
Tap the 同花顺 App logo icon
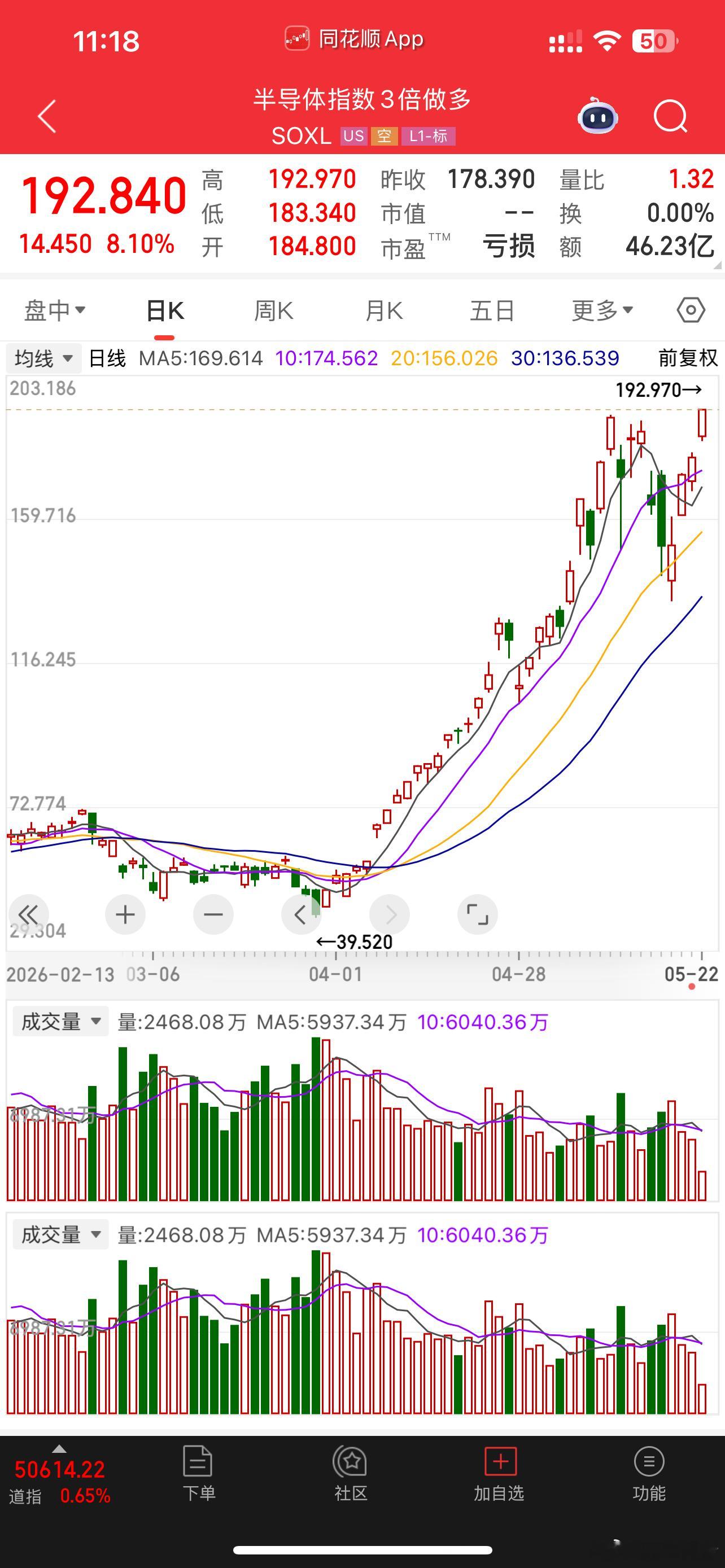[x=297, y=39]
